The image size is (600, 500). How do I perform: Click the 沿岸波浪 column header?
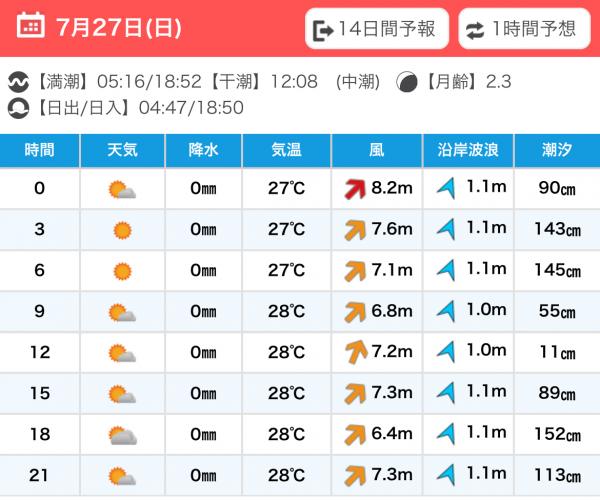click(468, 150)
